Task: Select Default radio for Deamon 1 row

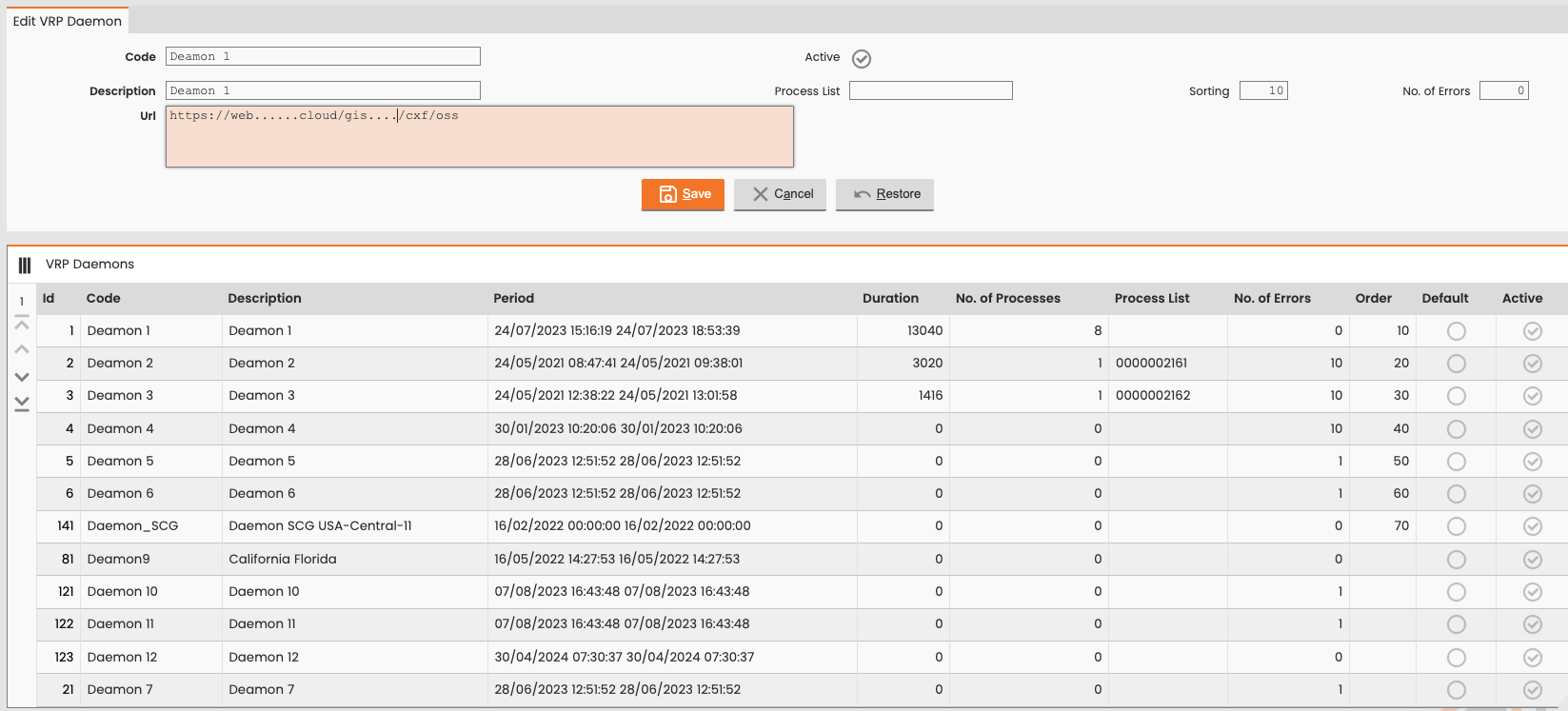Action: [x=1457, y=331]
